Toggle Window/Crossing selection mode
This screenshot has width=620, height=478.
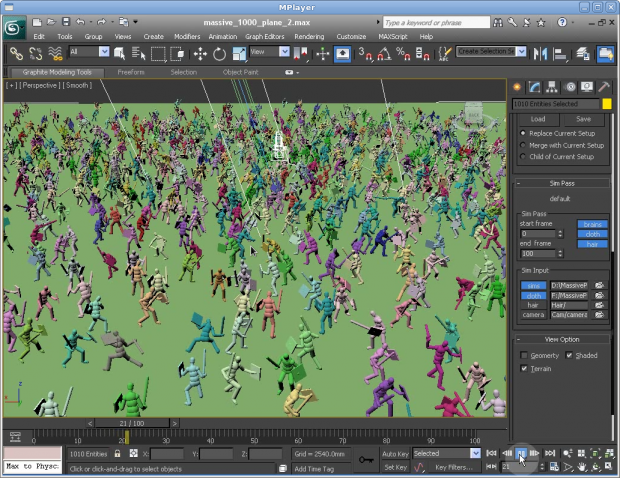(177, 53)
